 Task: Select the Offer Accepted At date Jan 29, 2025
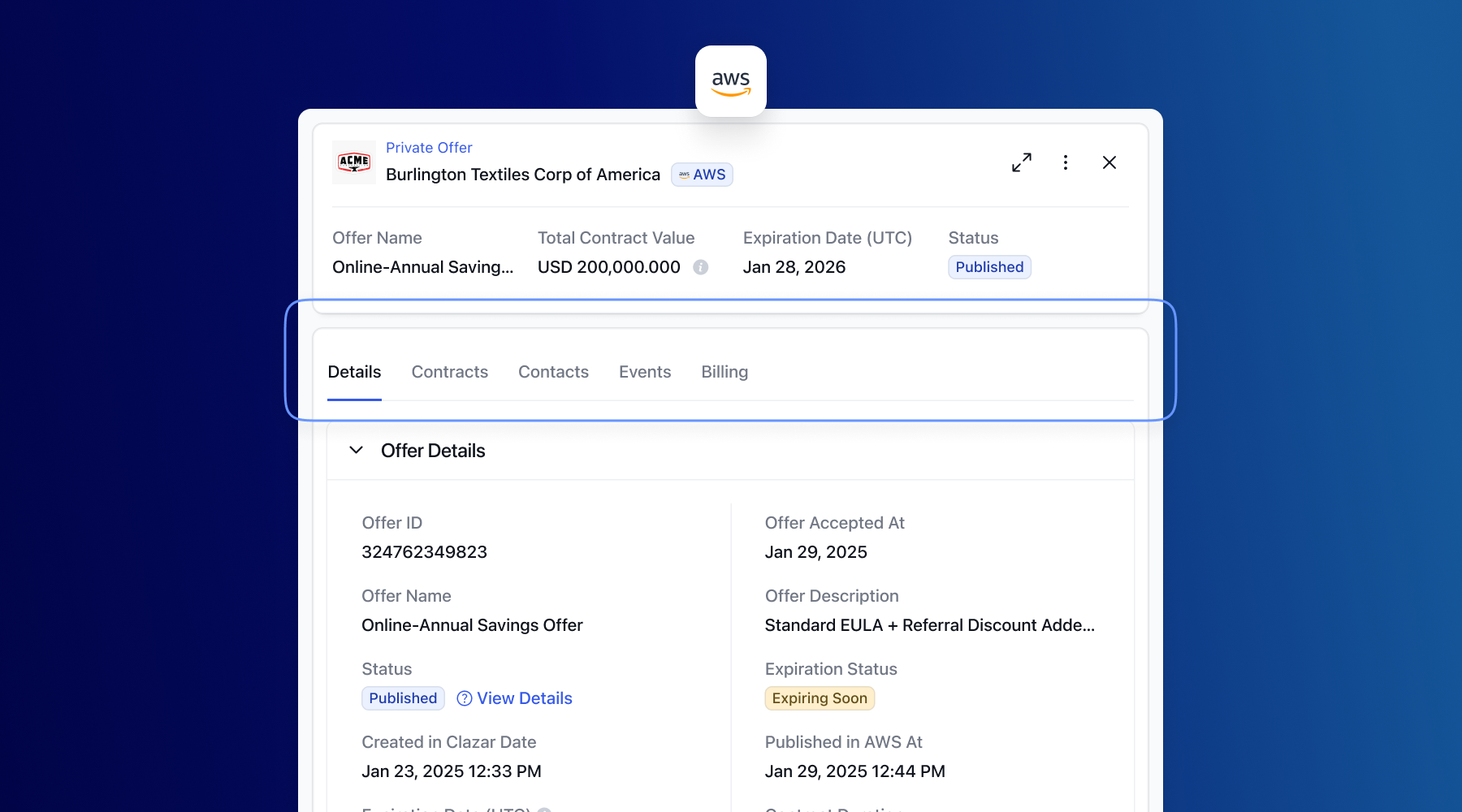tap(816, 552)
